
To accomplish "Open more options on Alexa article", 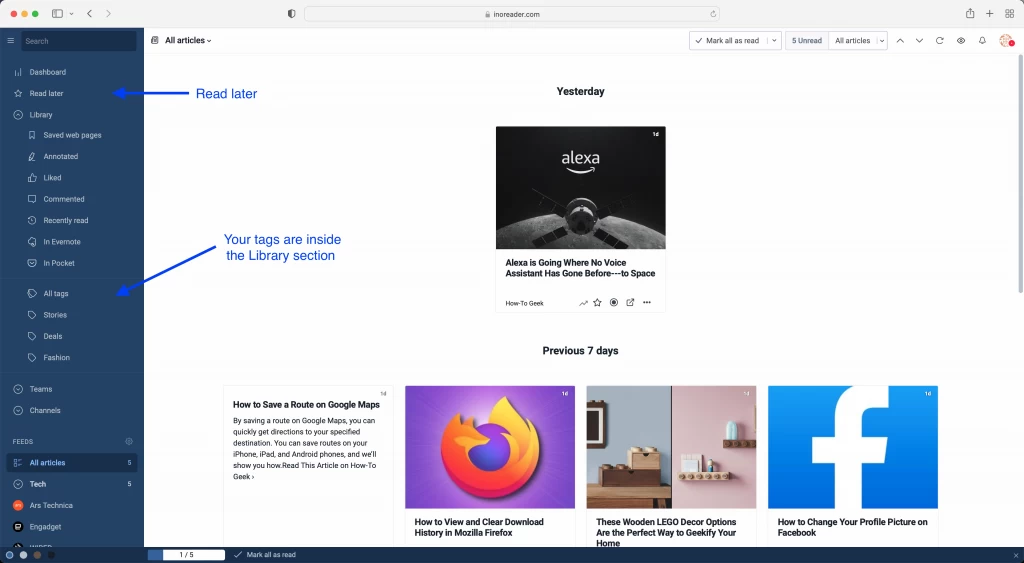I will pyautogui.click(x=647, y=302).
